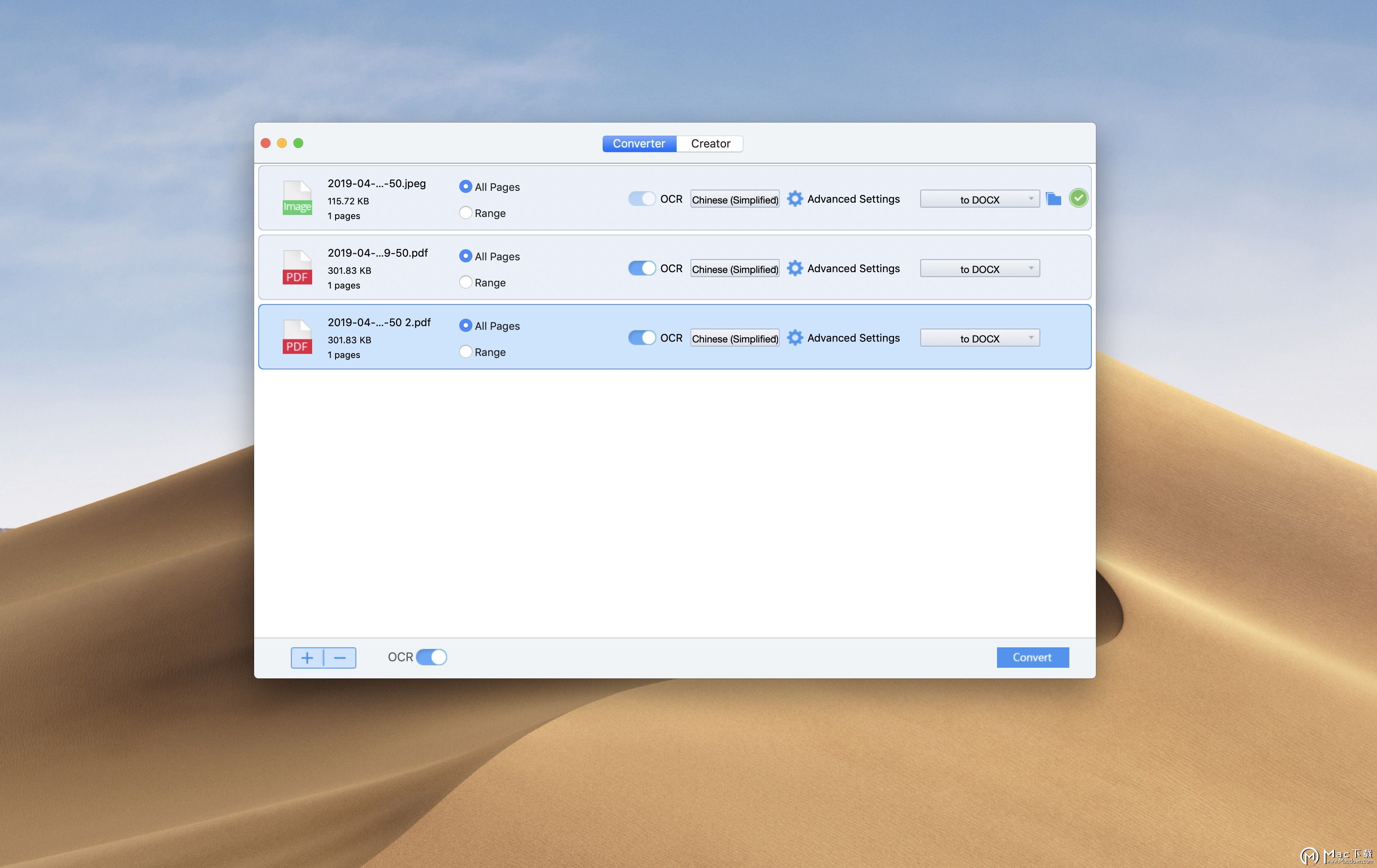Open the output folder icon for jpeg row
Screen dimensions: 1377x868
click(1053, 199)
